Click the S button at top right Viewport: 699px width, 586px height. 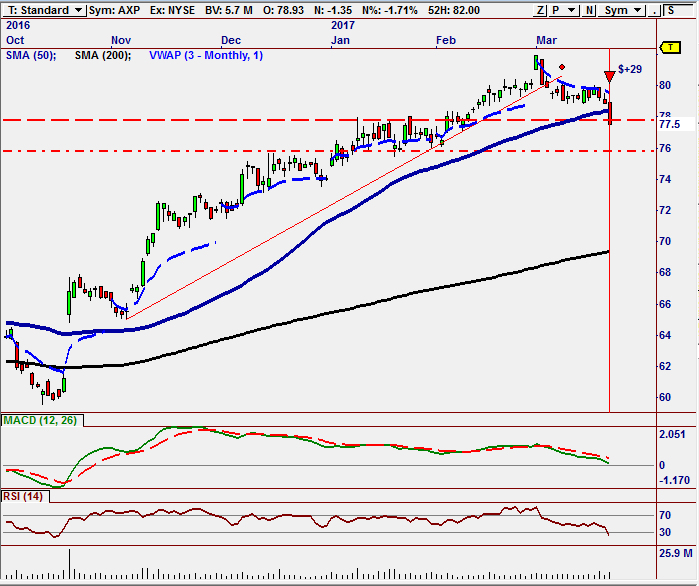(x=680, y=10)
